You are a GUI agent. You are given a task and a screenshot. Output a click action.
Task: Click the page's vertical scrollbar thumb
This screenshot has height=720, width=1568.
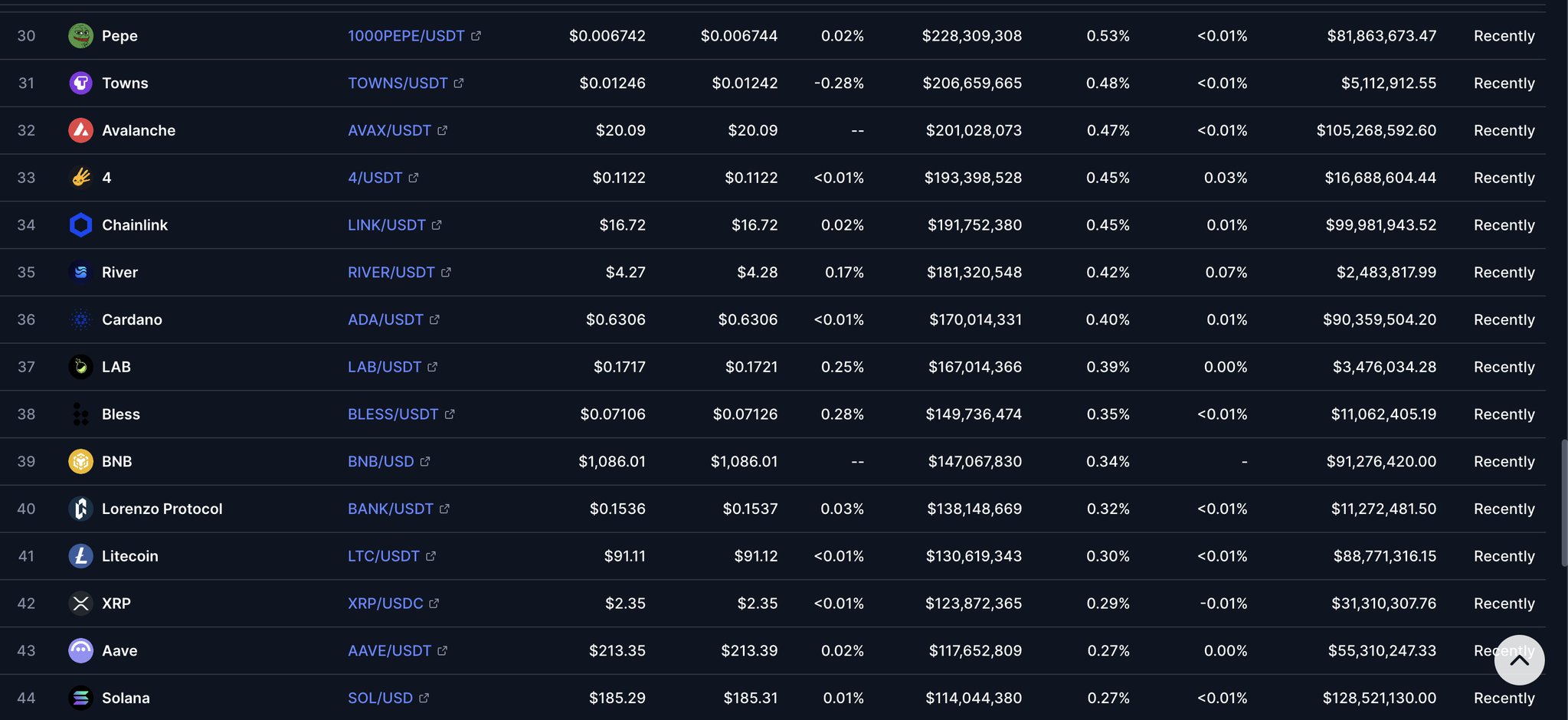coord(1564,502)
